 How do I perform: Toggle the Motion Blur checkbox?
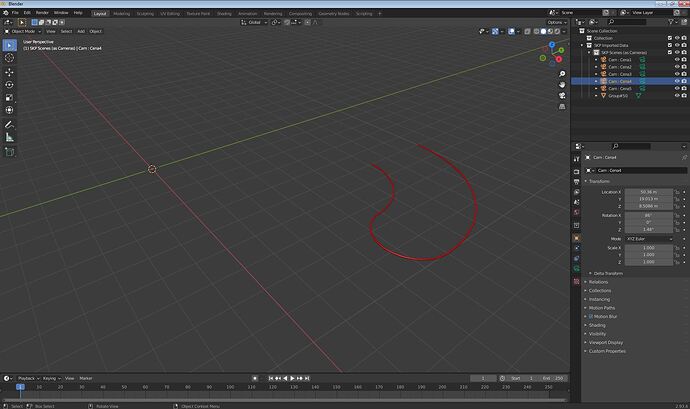(591, 317)
